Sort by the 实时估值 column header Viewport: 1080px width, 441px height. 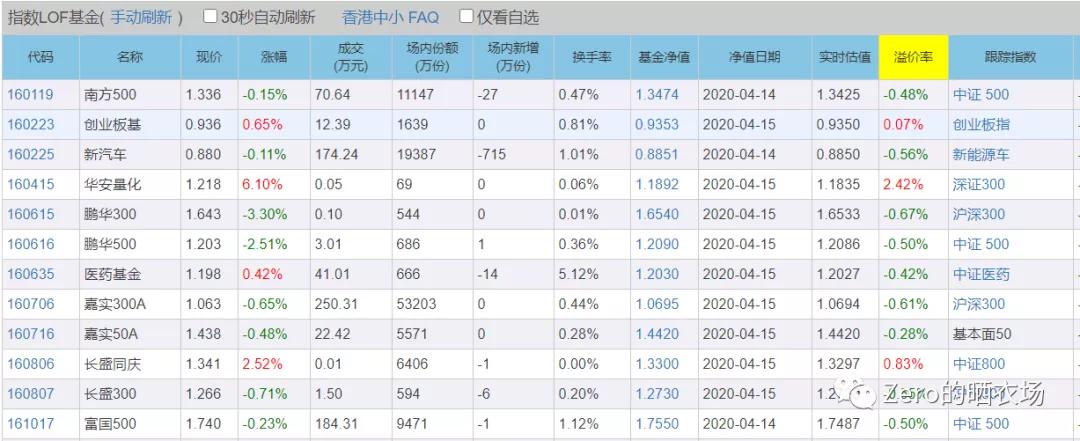tap(846, 57)
